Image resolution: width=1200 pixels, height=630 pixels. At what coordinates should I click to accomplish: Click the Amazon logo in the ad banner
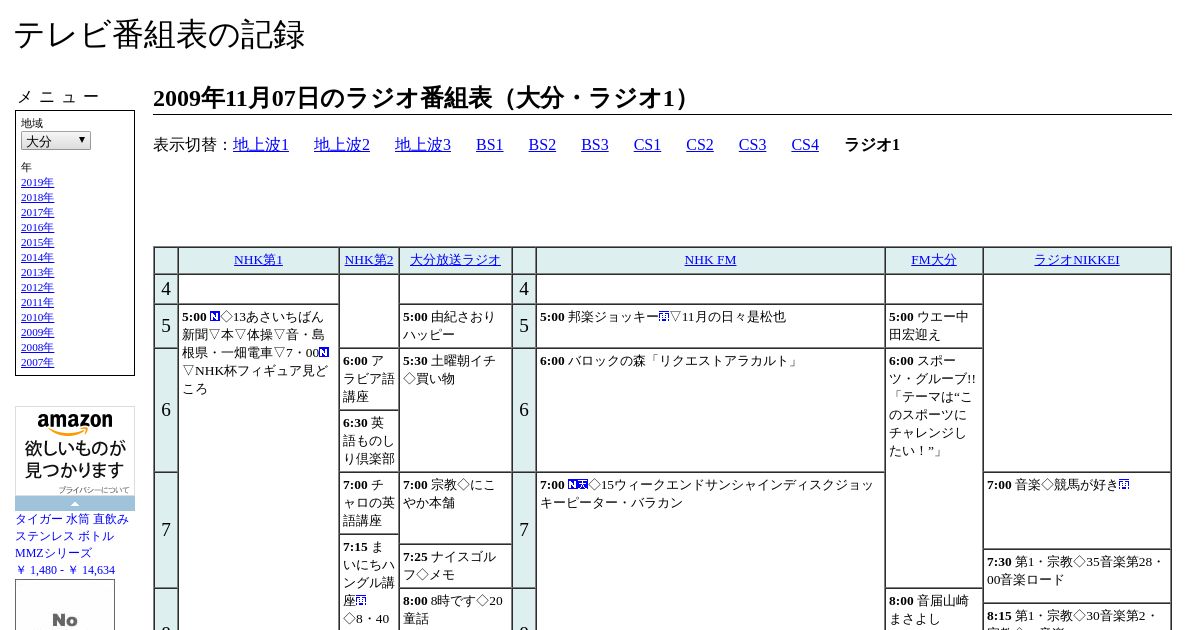pos(75,424)
